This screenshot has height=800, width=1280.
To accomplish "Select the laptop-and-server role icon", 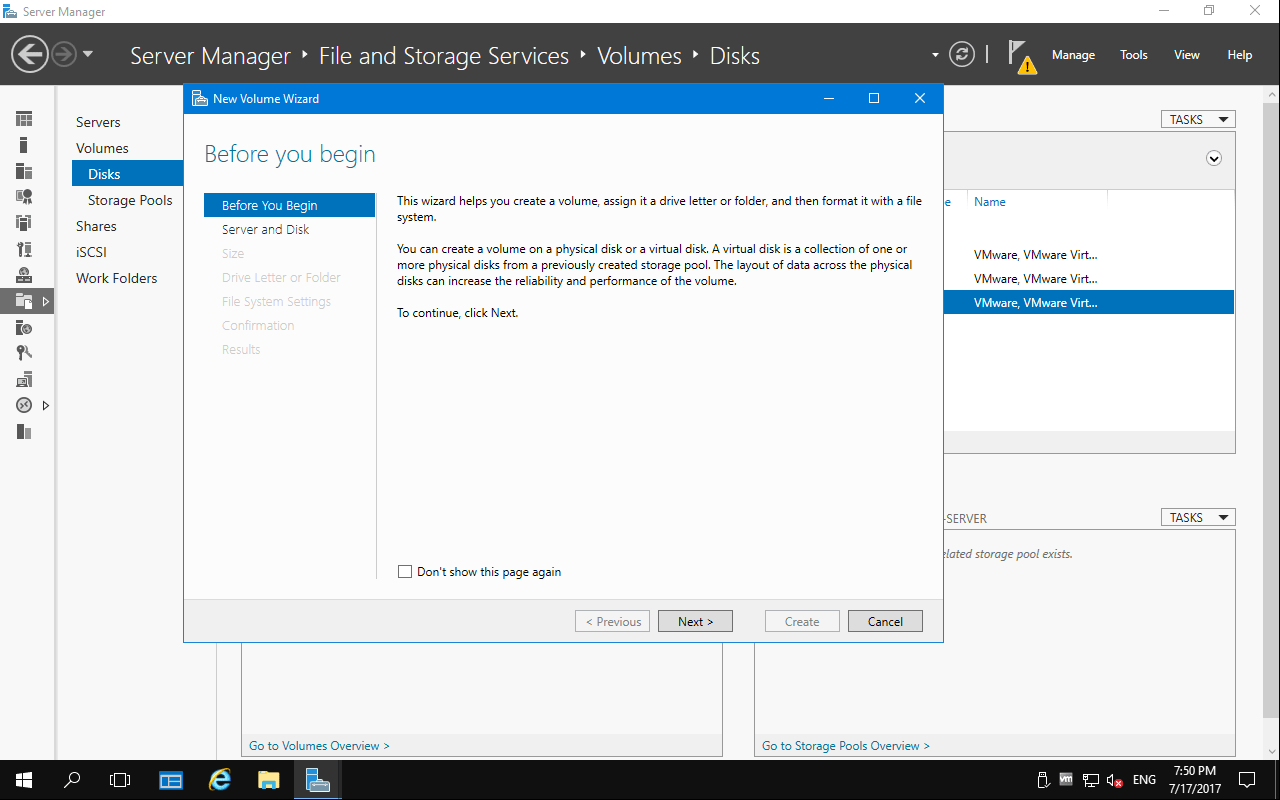I will click(x=24, y=379).
